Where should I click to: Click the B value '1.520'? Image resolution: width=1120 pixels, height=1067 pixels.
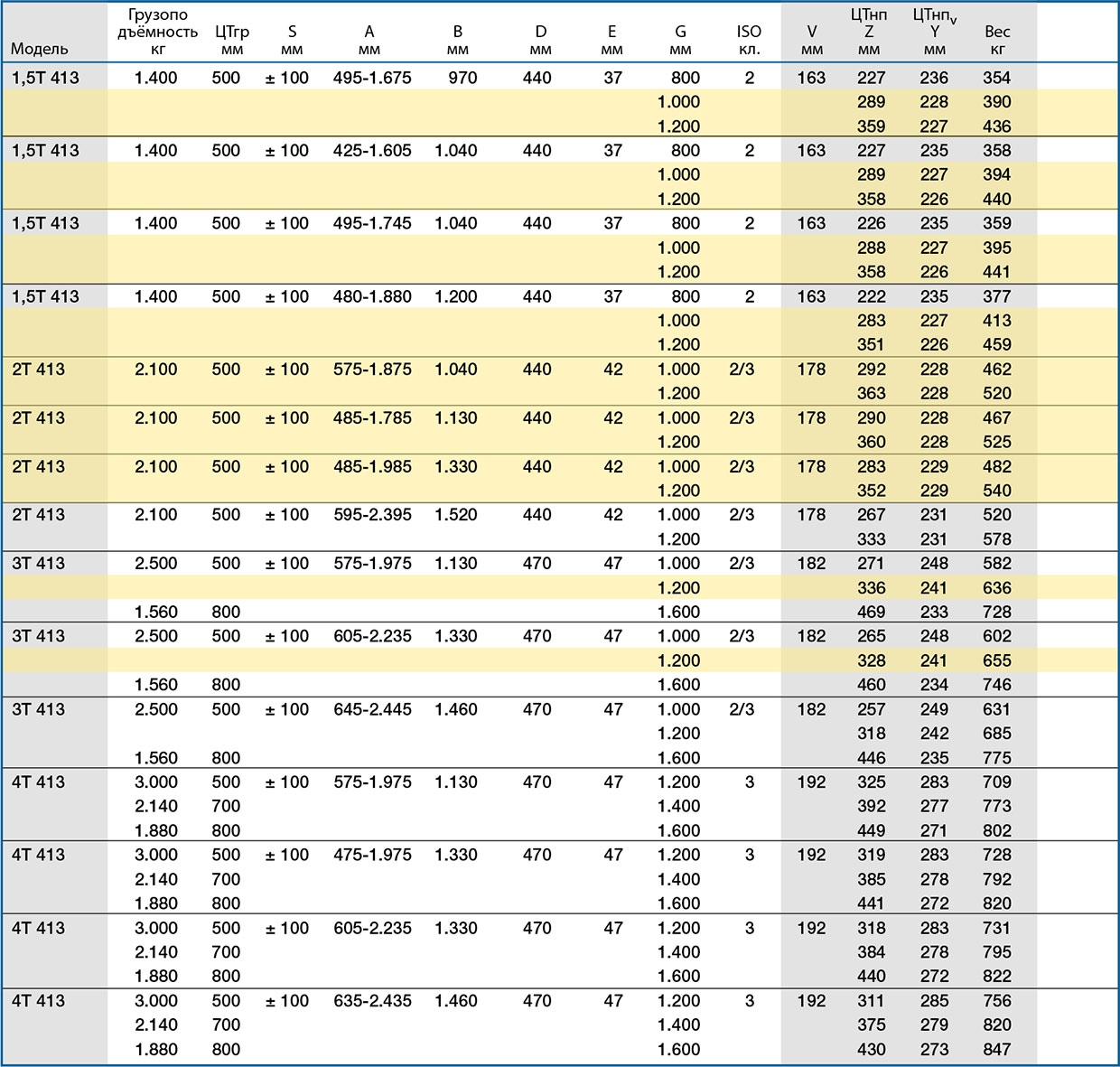[x=456, y=515]
